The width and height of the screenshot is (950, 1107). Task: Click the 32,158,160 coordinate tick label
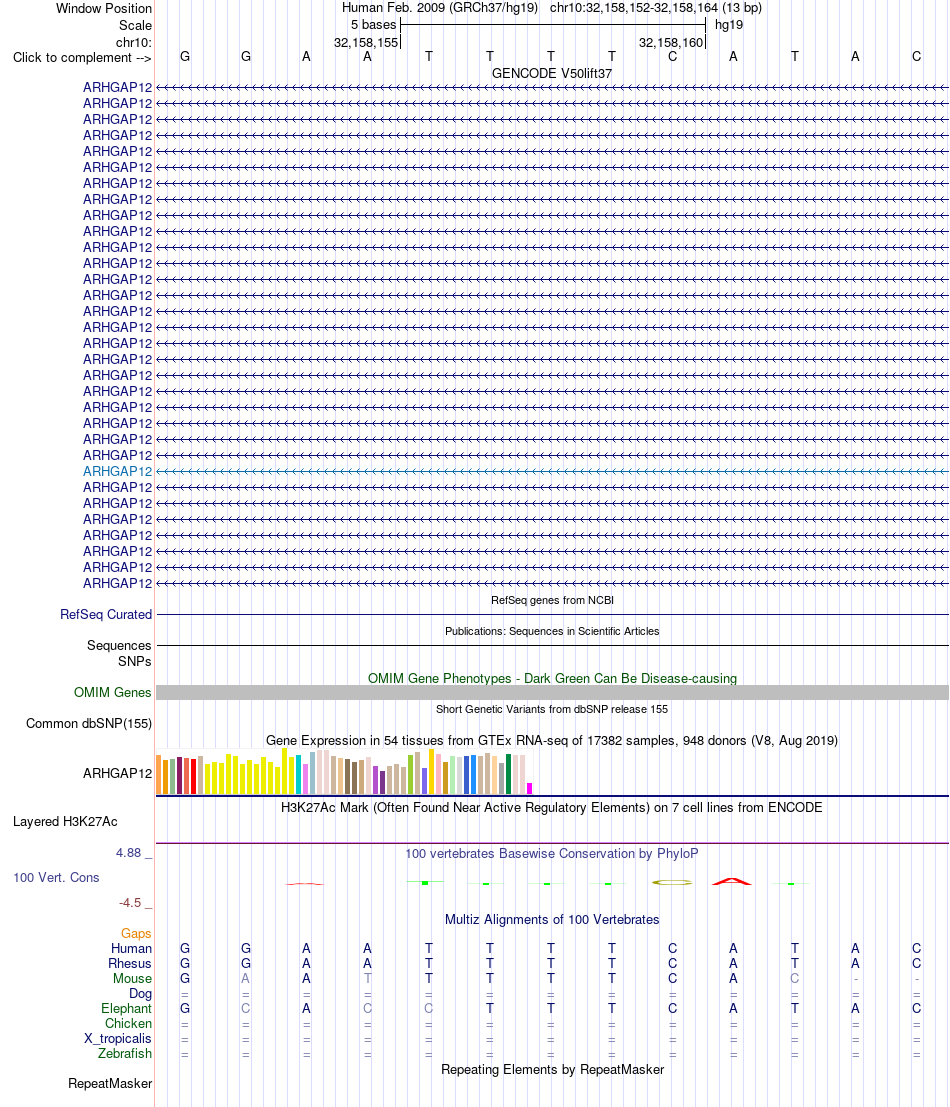click(671, 42)
